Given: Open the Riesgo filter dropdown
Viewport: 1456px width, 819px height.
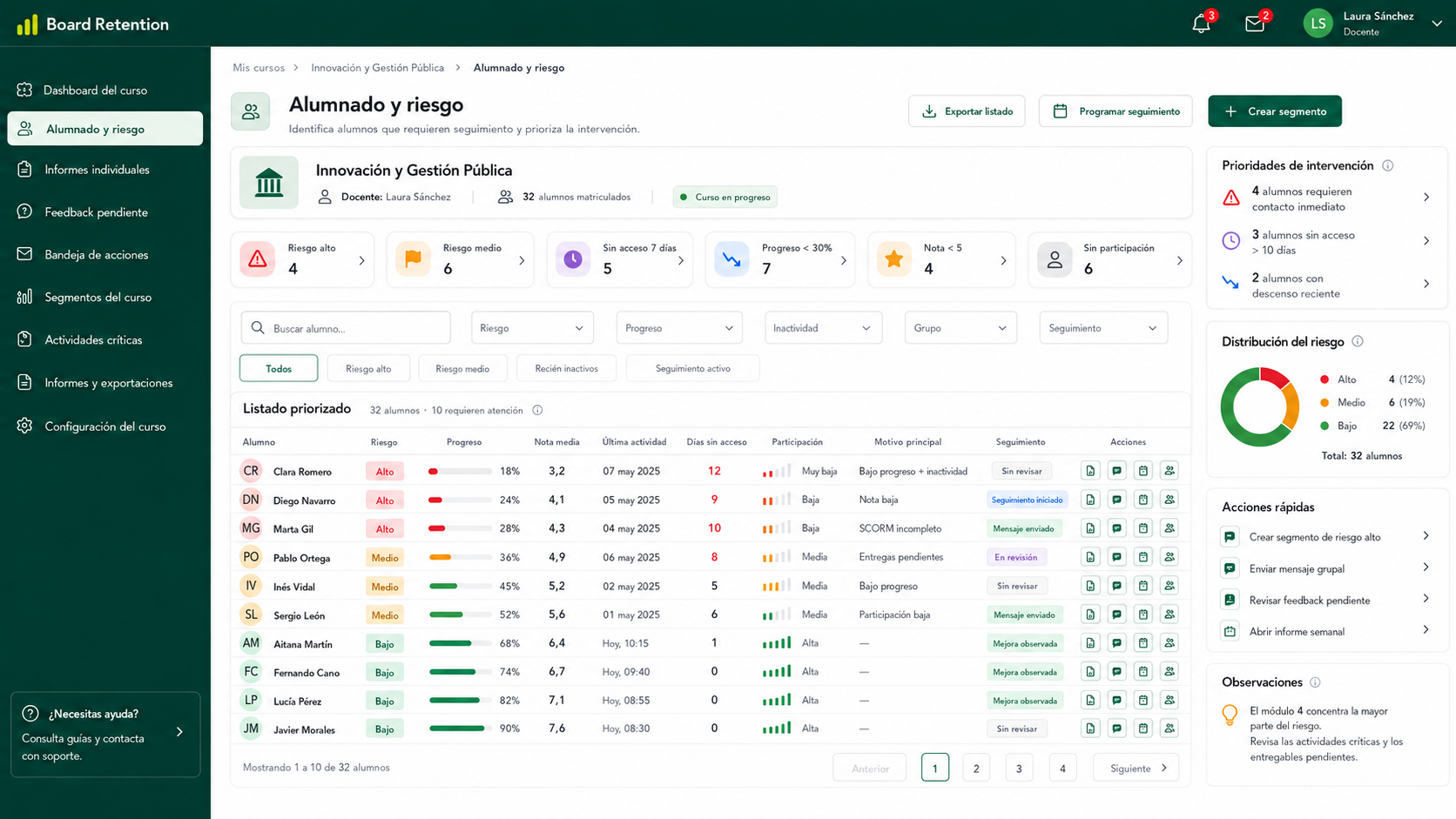Looking at the screenshot, I should (x=532, y=328).
